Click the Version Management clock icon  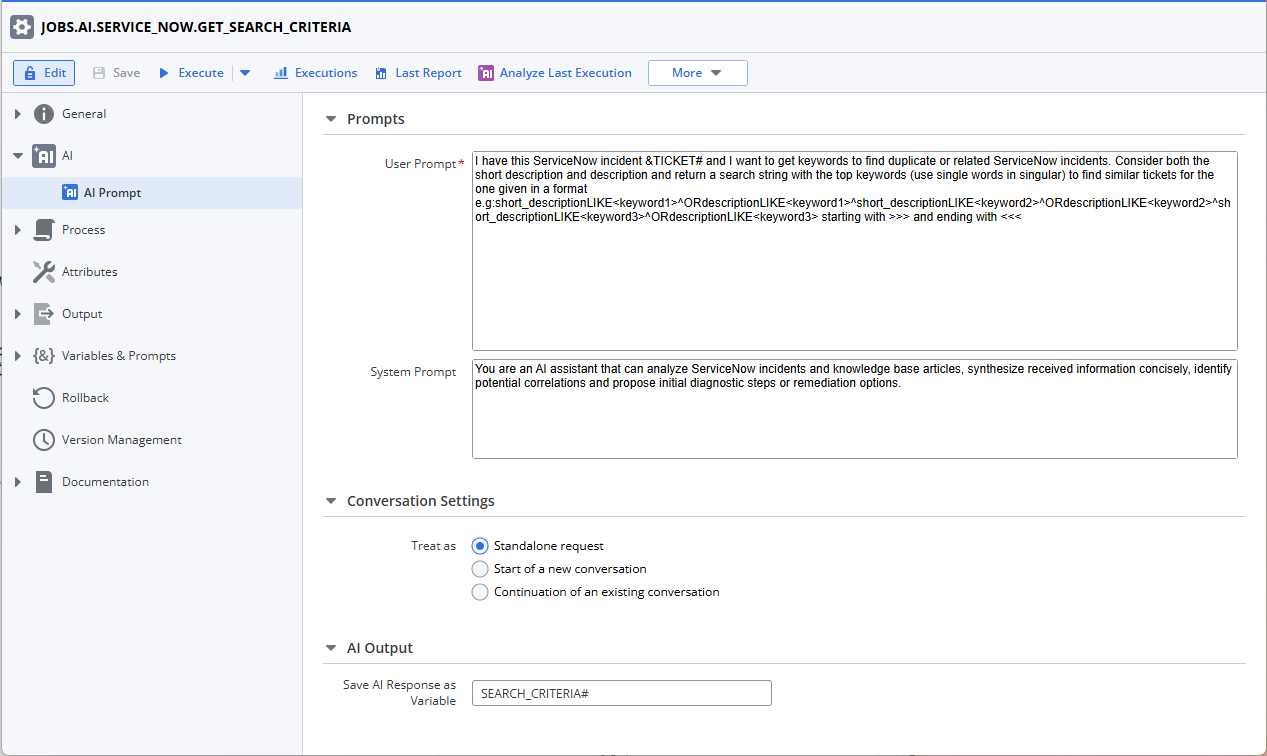point(44,440)
